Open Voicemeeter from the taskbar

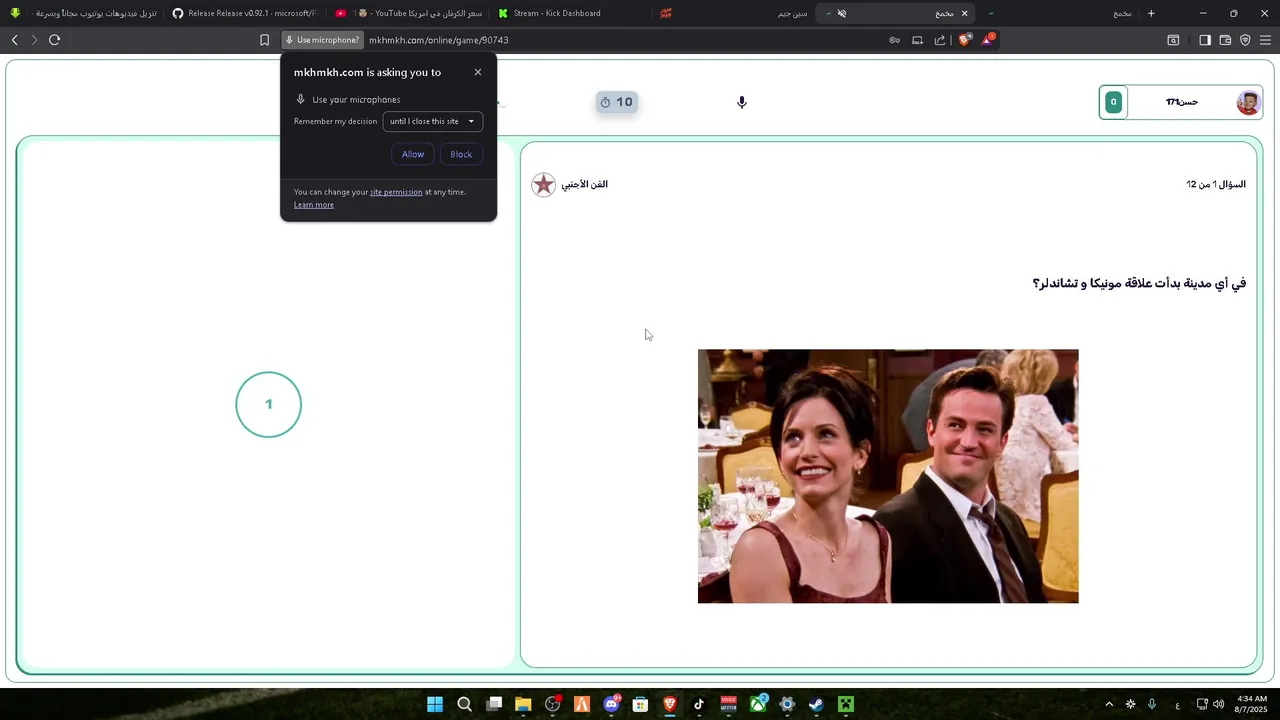tap(728, 704)
